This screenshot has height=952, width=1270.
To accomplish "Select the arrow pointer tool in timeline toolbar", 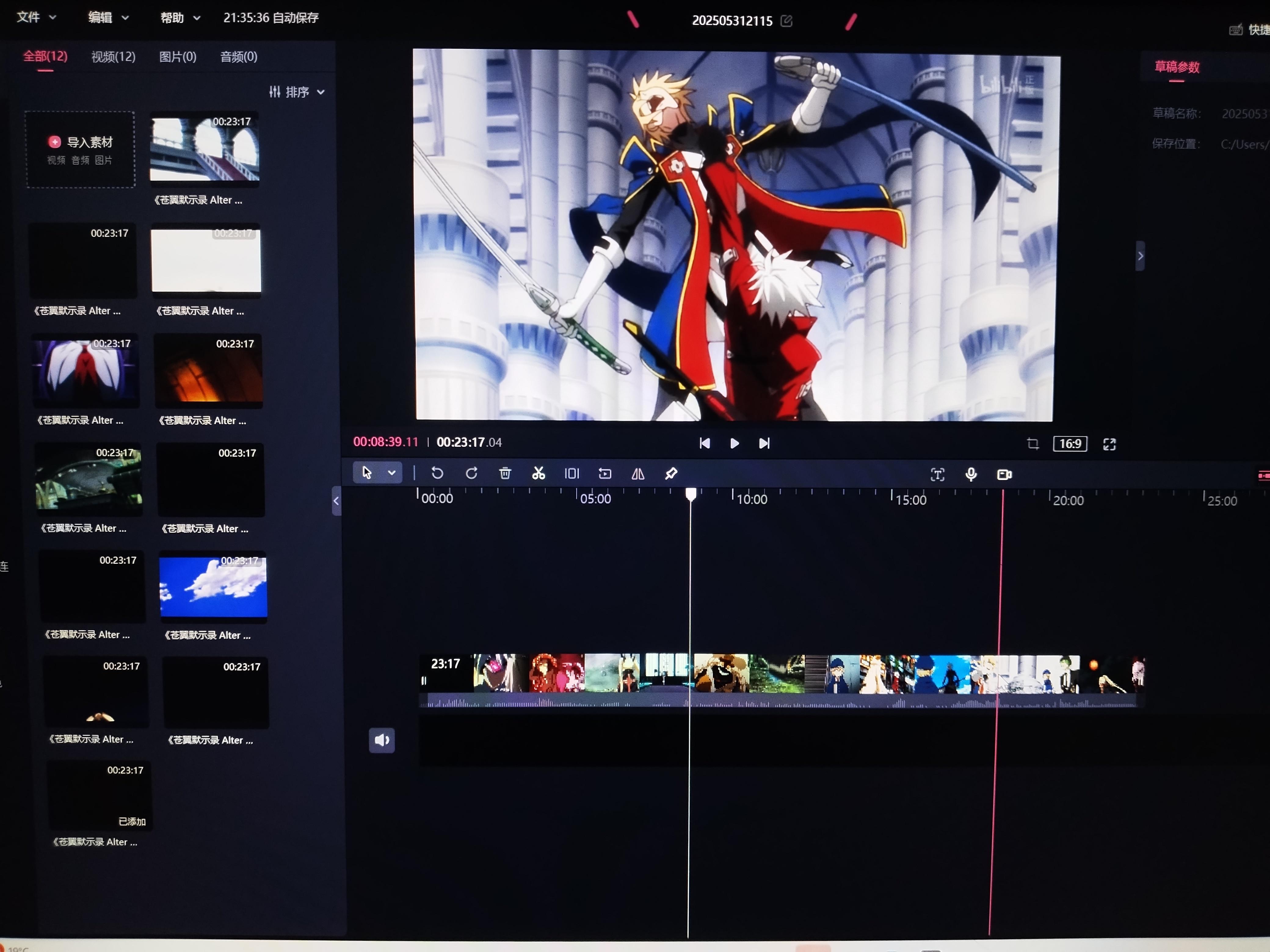I will 367,473.
